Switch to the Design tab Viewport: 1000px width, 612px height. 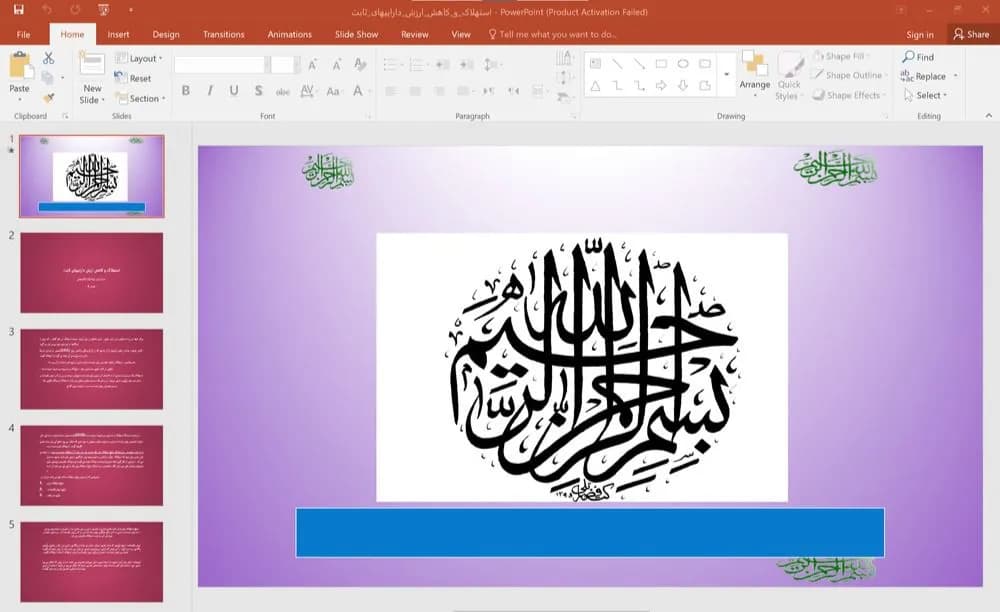coord(166,34)
